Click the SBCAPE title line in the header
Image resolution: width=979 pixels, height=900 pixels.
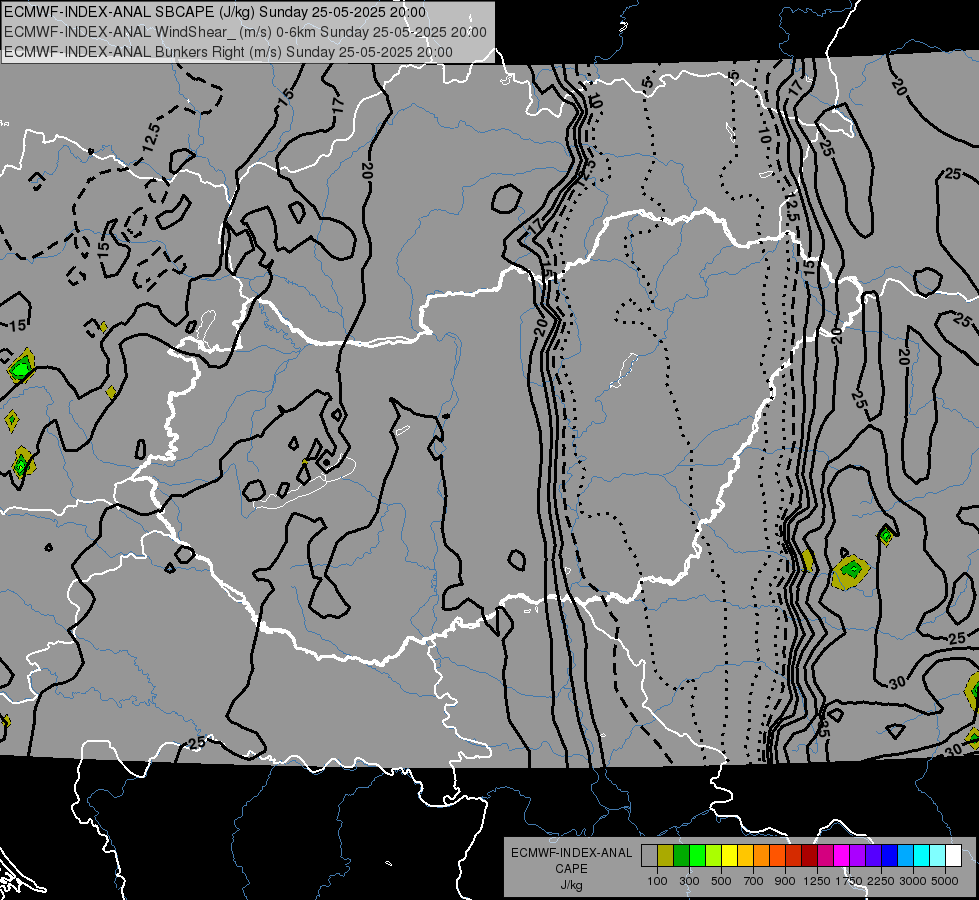215,12
